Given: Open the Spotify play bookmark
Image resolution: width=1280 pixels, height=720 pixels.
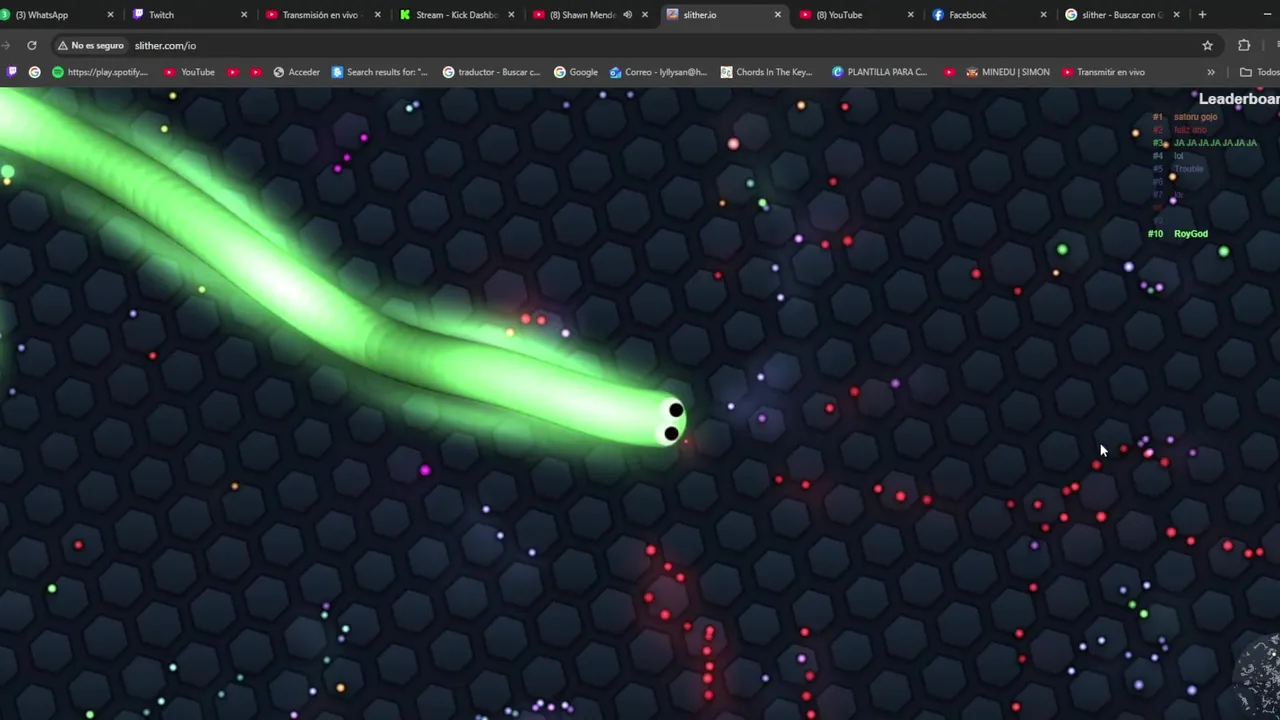Looking at the screenshot, I should (100, 72).
